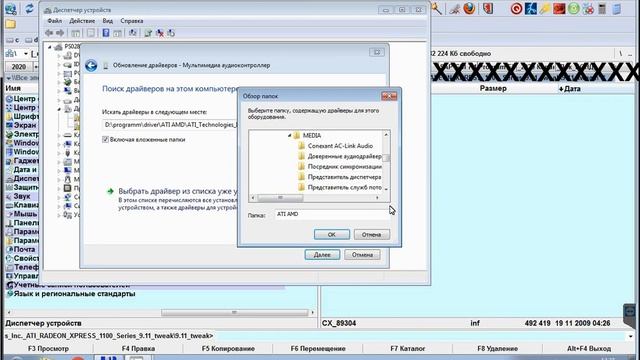Viewport: 640px width, 360px height.
Task: Click 'F4 Правка' function button
Action: coord(138,349)
